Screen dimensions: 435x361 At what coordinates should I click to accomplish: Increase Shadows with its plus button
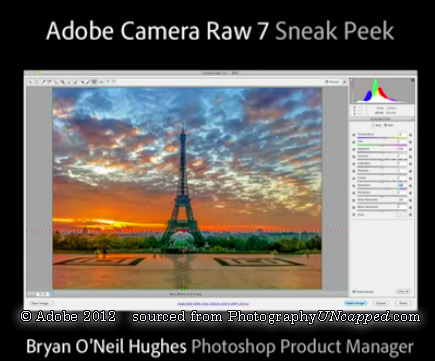pos(410,171)
